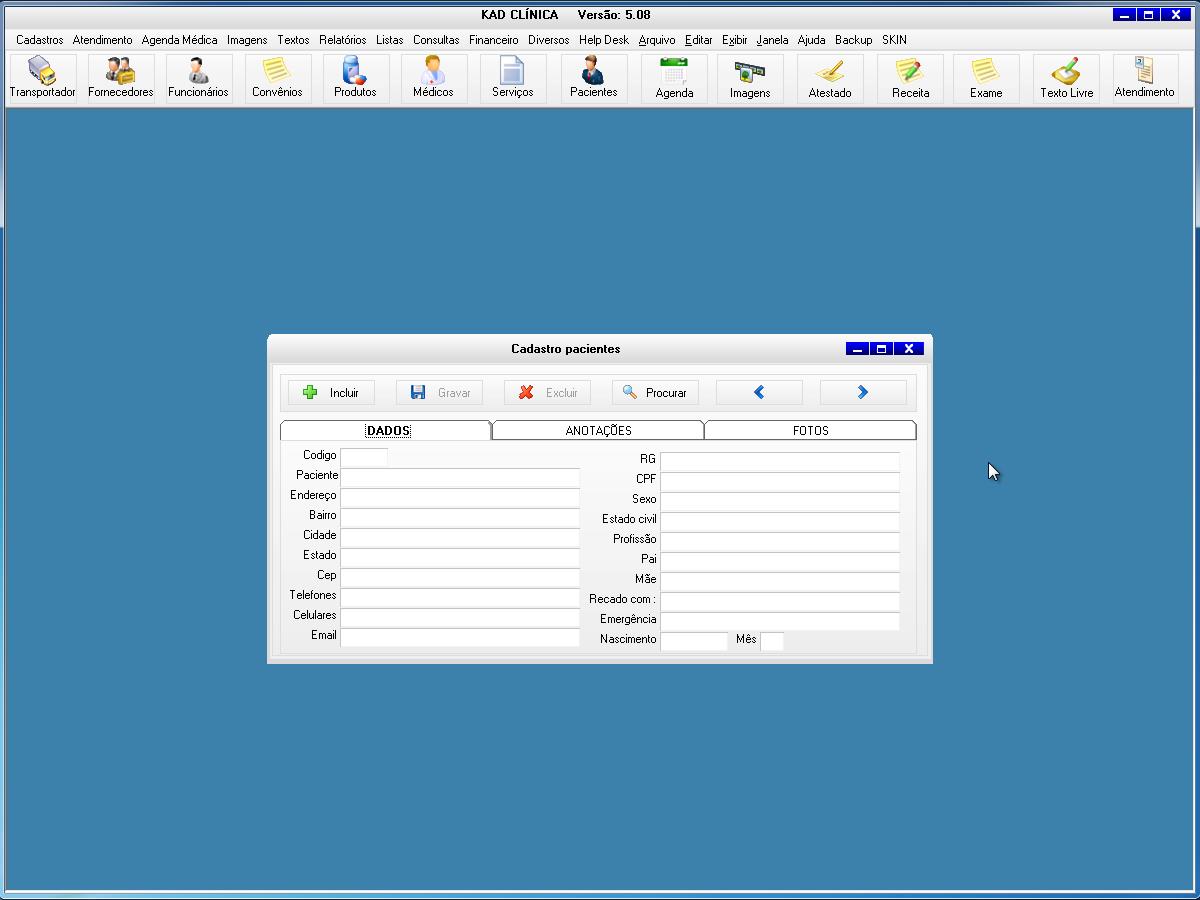Open the Financeiro menu
1200x900 pixels.
tap(493, 40)
